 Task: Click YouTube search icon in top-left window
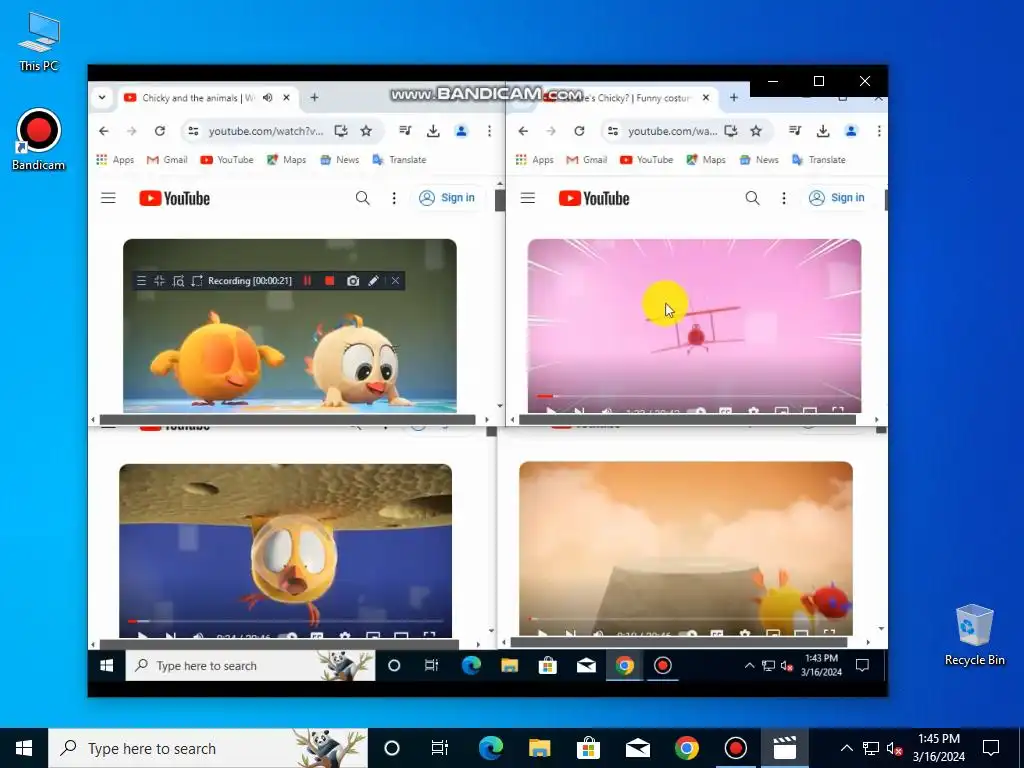tap(362, 198)
